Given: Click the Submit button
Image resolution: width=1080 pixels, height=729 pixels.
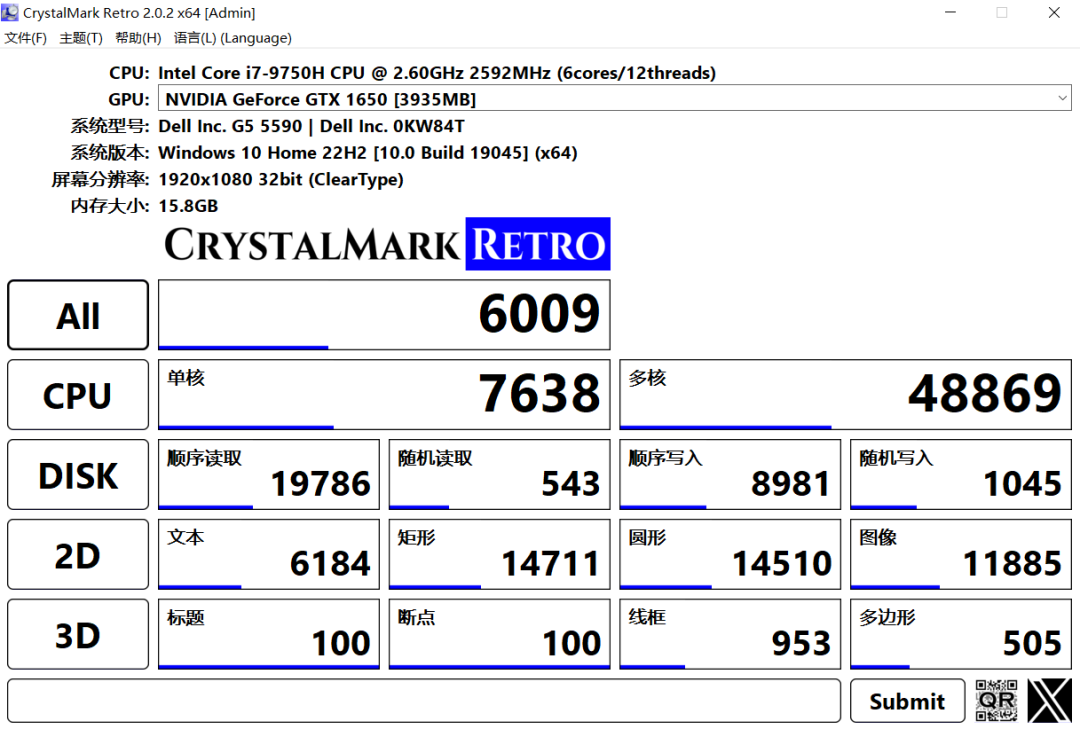Looking at the screenshot, I should coord(907,701).
